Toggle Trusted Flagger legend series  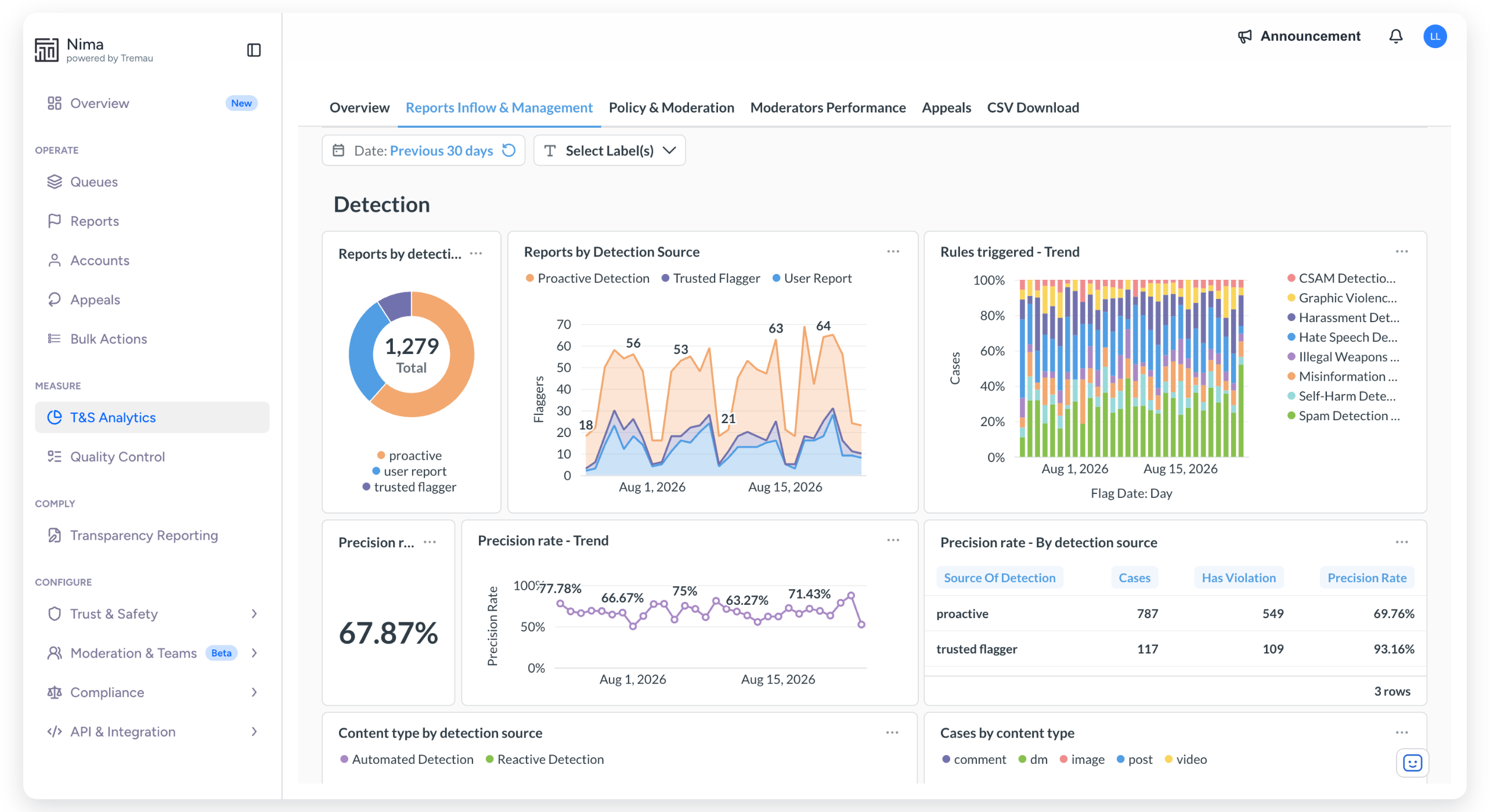click(710, 279)
